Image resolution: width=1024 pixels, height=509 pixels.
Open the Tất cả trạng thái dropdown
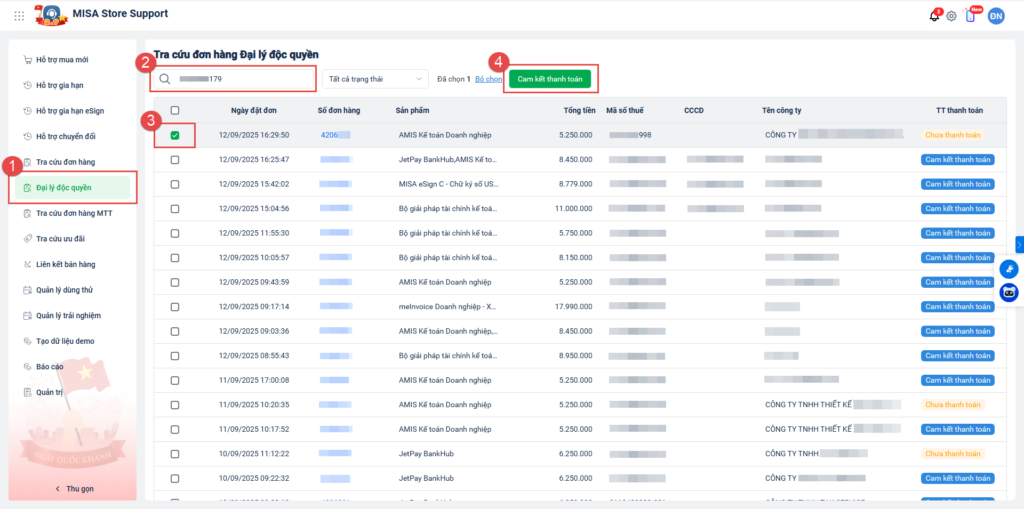(375, 78)
